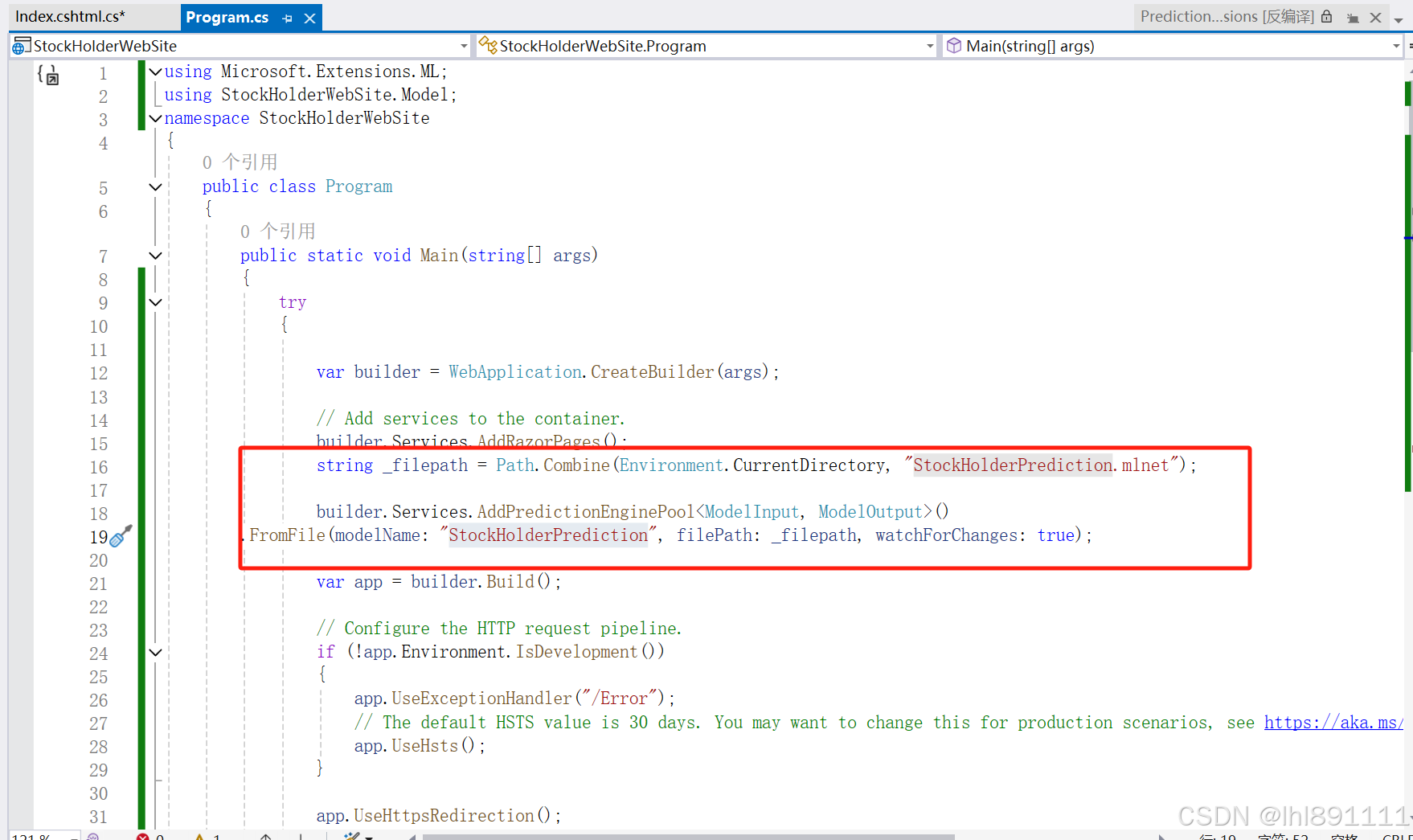Click the web project globe icon

point(21,46)
